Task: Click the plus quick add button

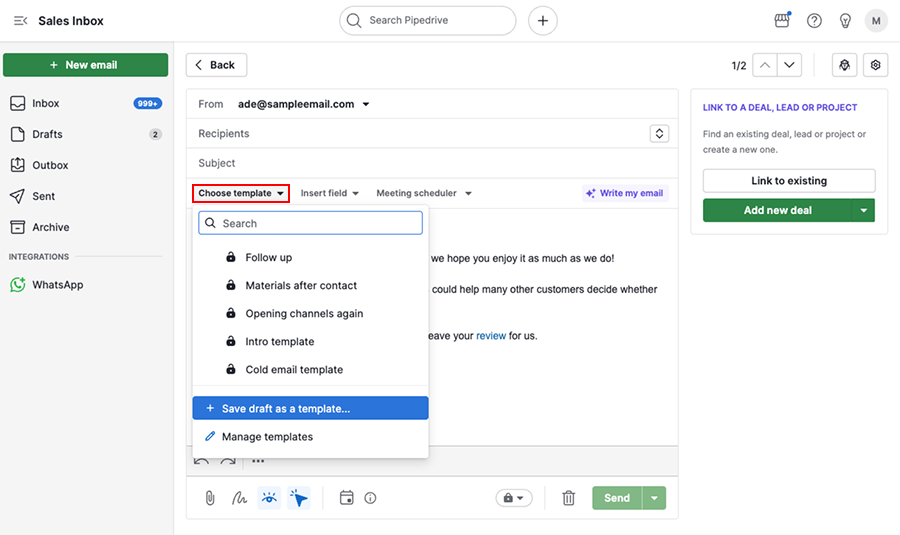Action: pyautogui.click(x=542, y=21)
